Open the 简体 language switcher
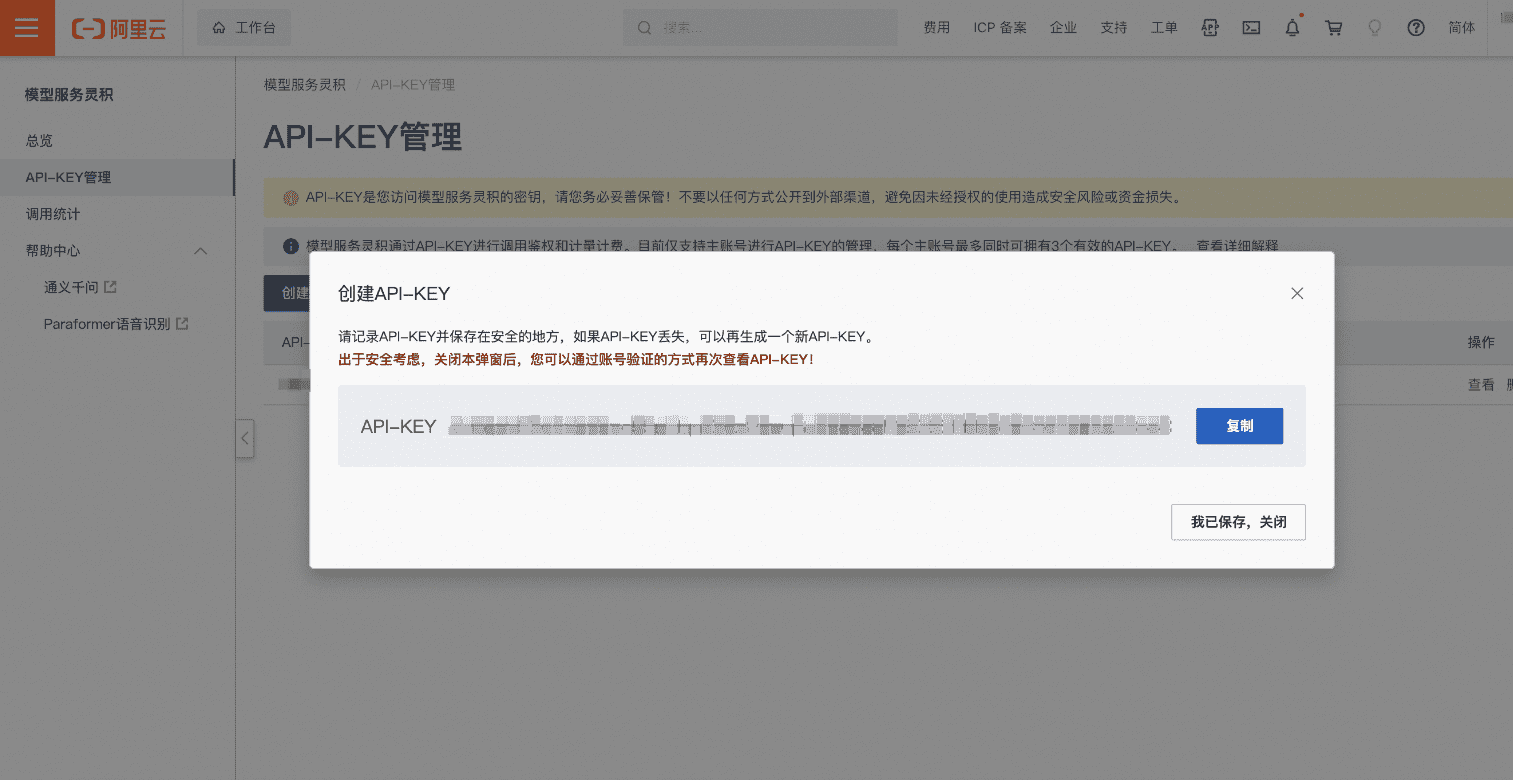The height and width of the screenshot is (780, 1513). point(1462,27)
